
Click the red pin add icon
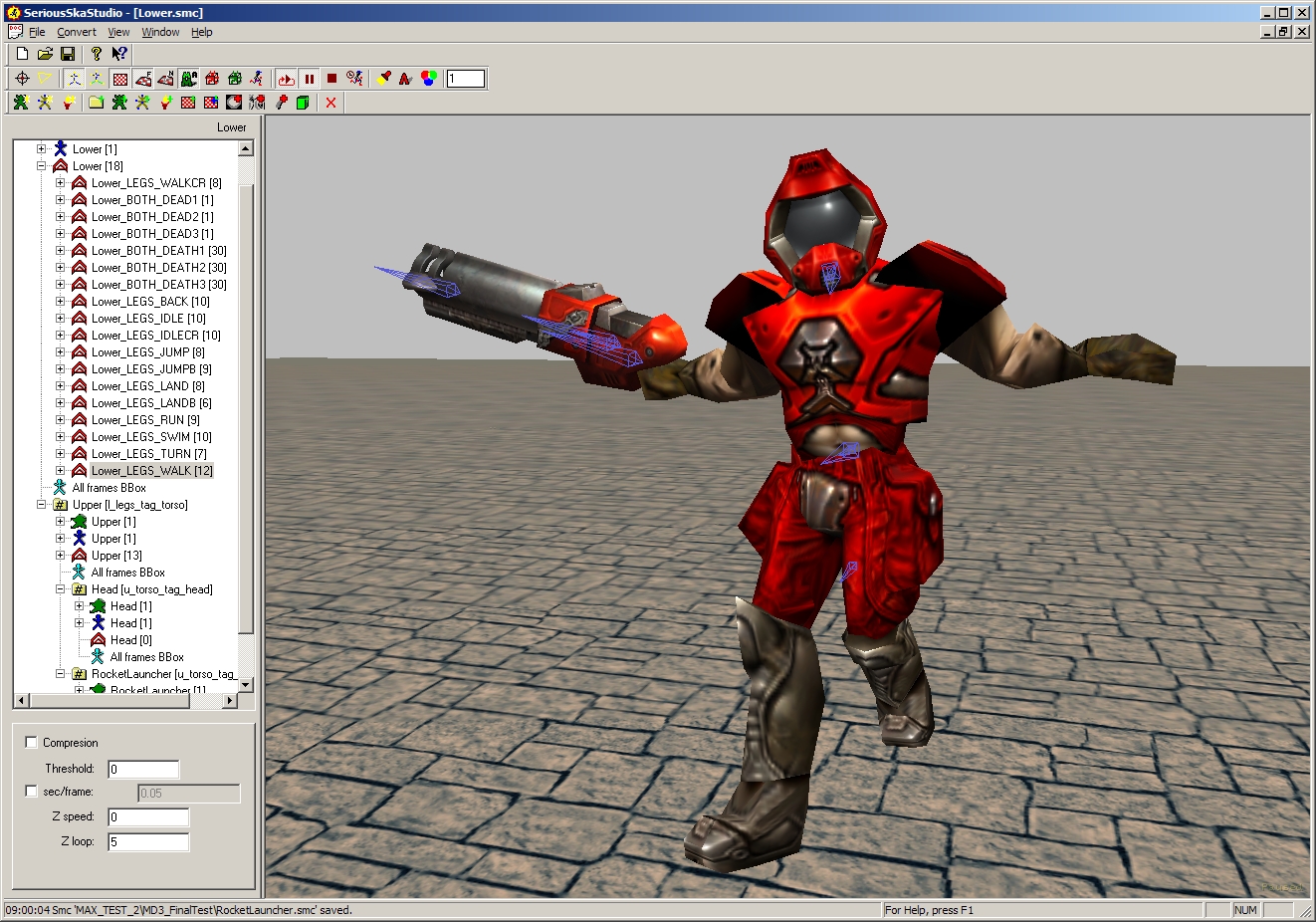[282, 103]
